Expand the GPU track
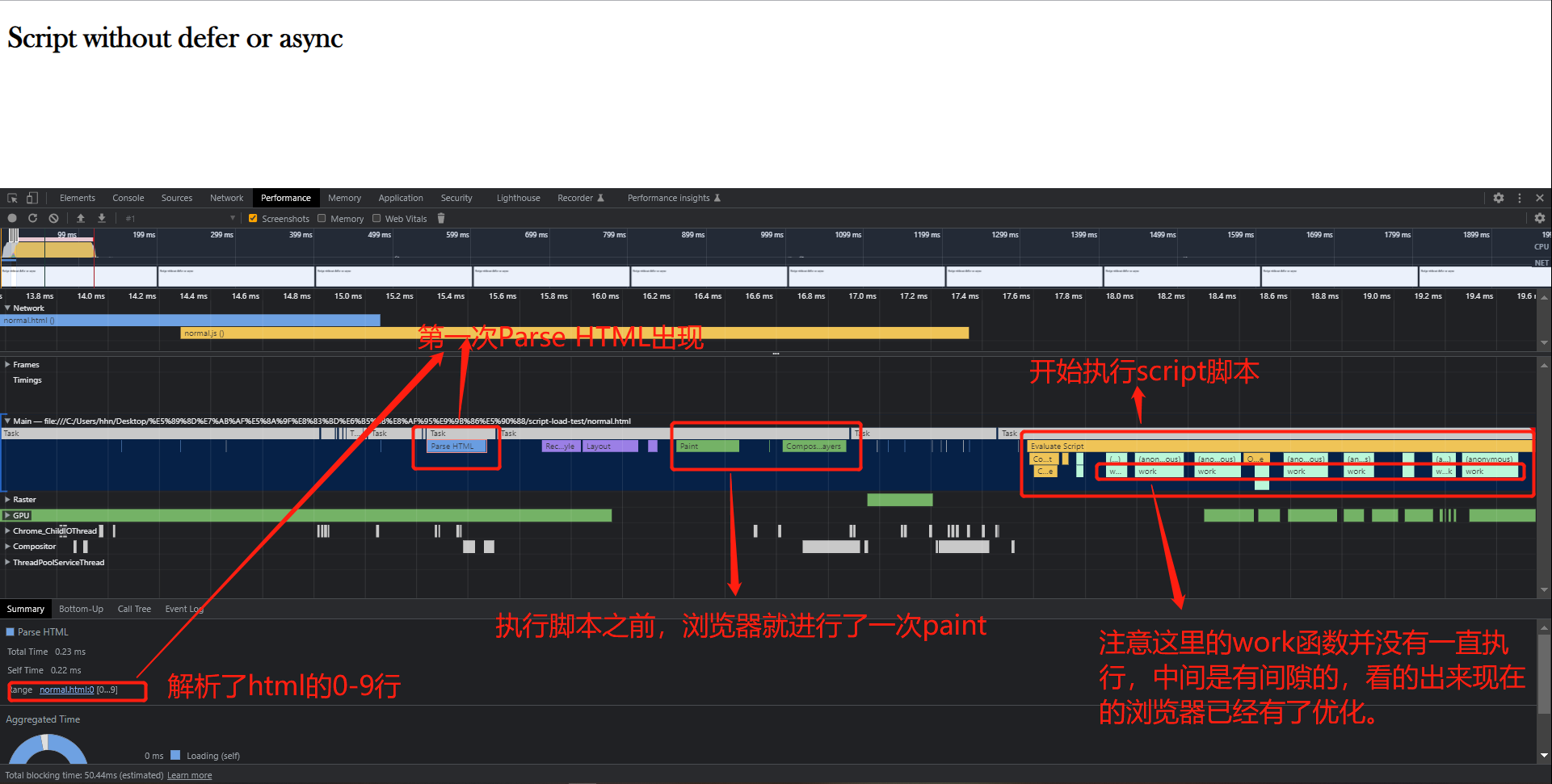Image resolution: width=1552 pixels, height=784 pixels. (7, 515)
